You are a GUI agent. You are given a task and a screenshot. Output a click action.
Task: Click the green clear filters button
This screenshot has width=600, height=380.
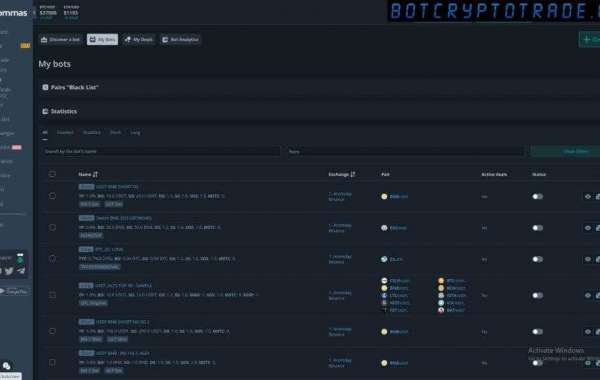click(x=566, y=151)
